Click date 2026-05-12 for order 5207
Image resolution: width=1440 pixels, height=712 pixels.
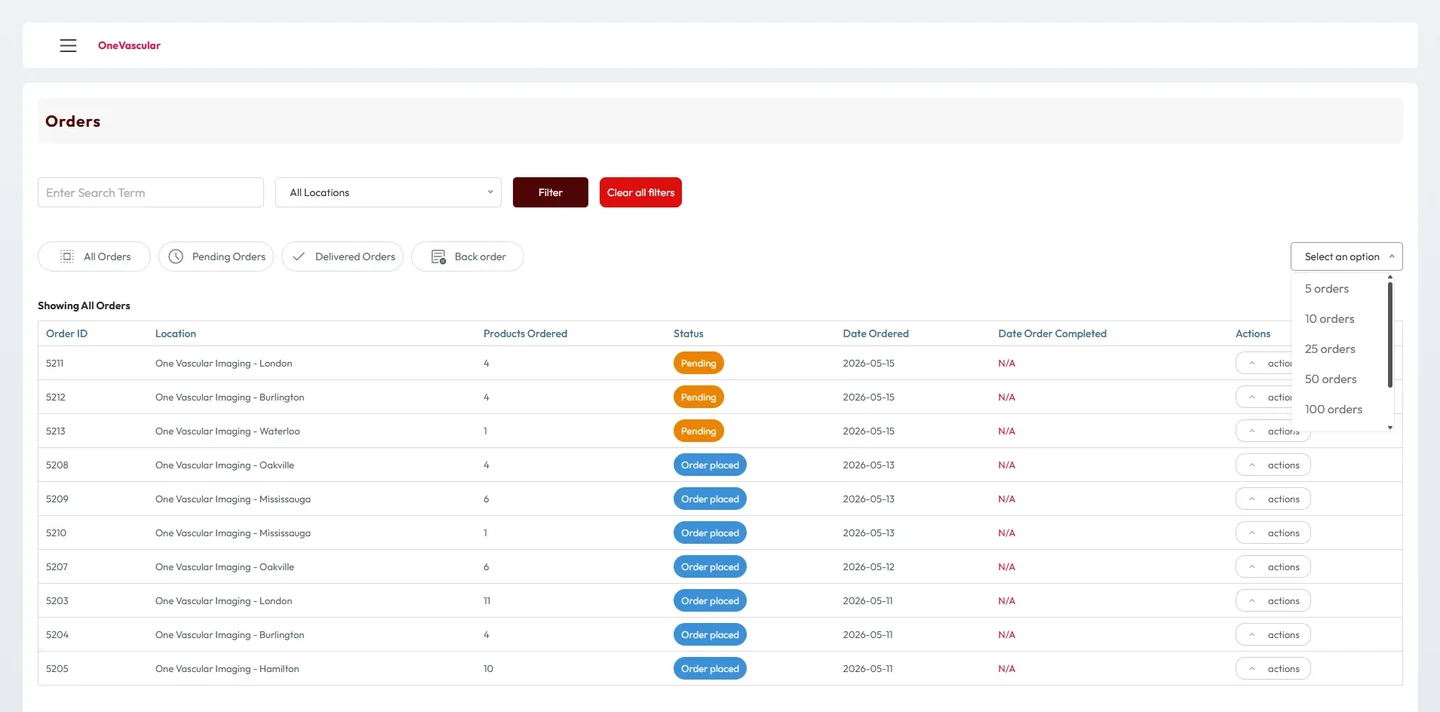[868, 567]
